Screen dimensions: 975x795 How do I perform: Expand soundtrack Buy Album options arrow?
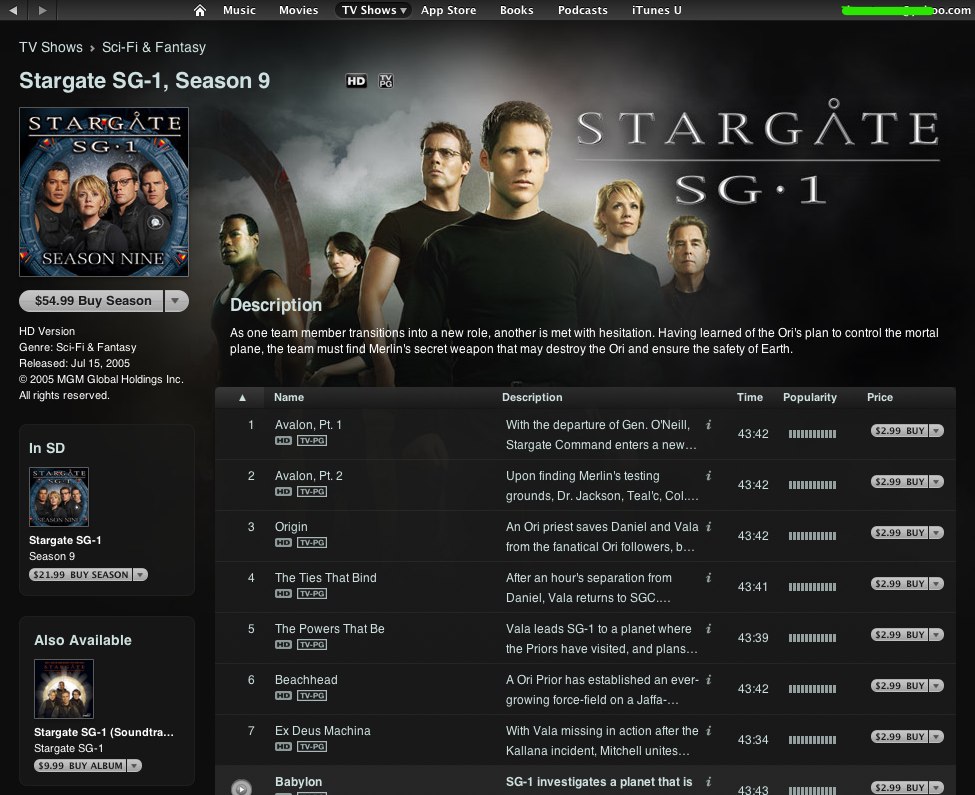coord(134,765)
